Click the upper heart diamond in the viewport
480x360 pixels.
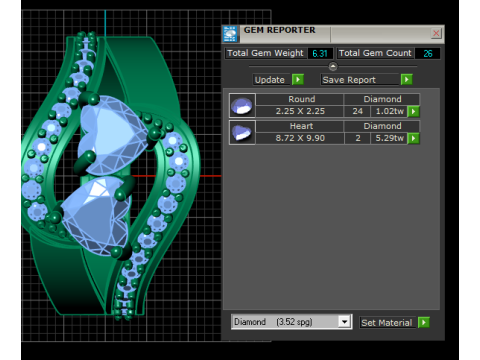(112, 135)
